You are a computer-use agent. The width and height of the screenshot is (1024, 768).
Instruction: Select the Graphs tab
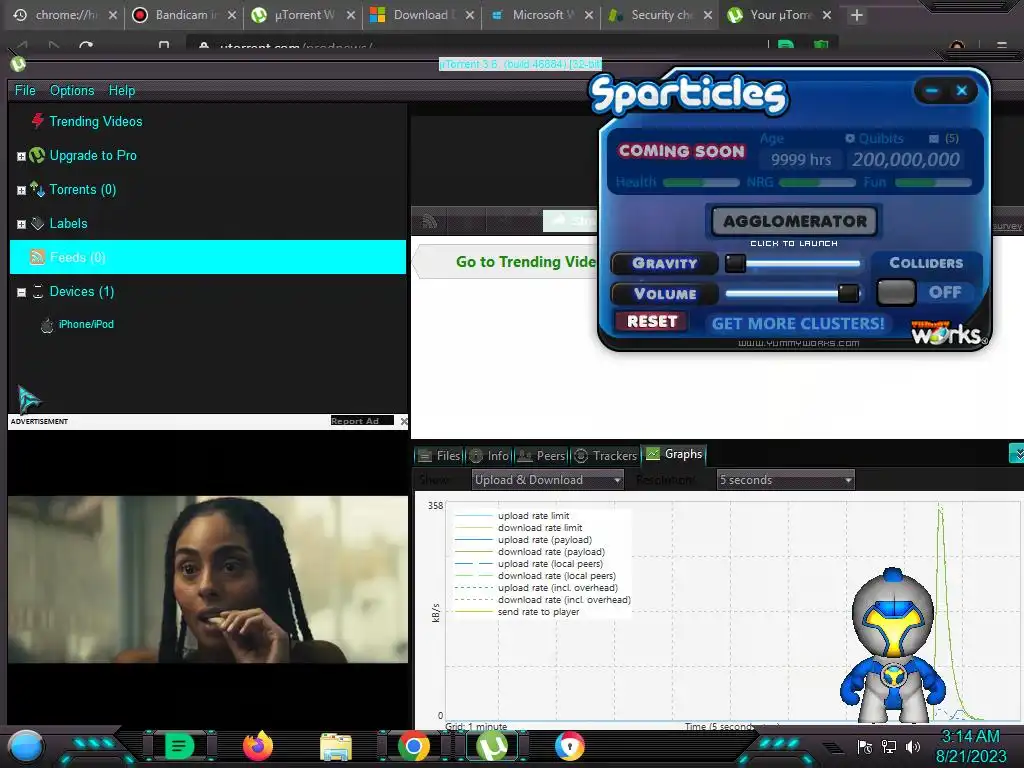(675, 454)
